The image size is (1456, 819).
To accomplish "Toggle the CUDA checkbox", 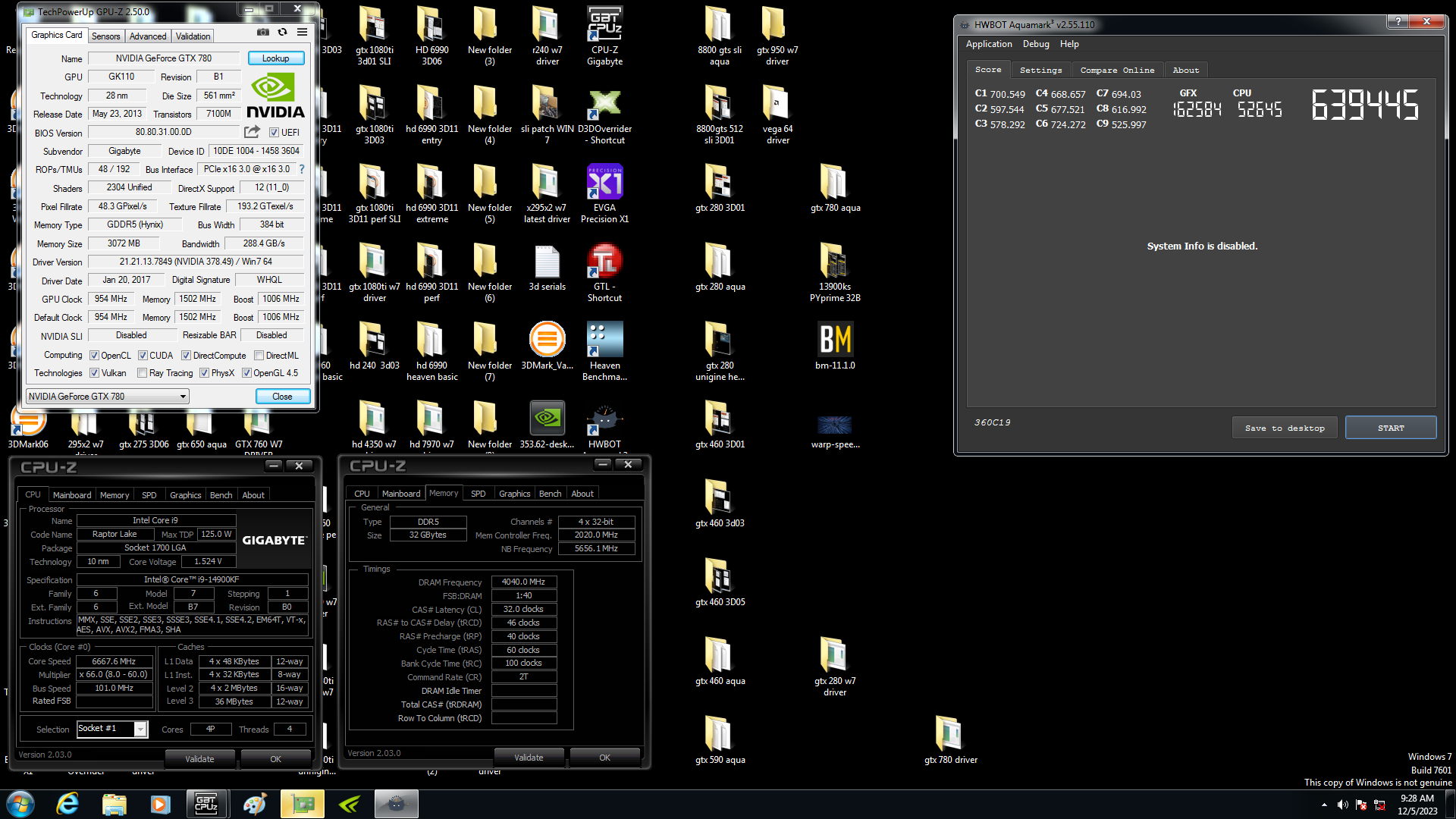I will (143, 355).
